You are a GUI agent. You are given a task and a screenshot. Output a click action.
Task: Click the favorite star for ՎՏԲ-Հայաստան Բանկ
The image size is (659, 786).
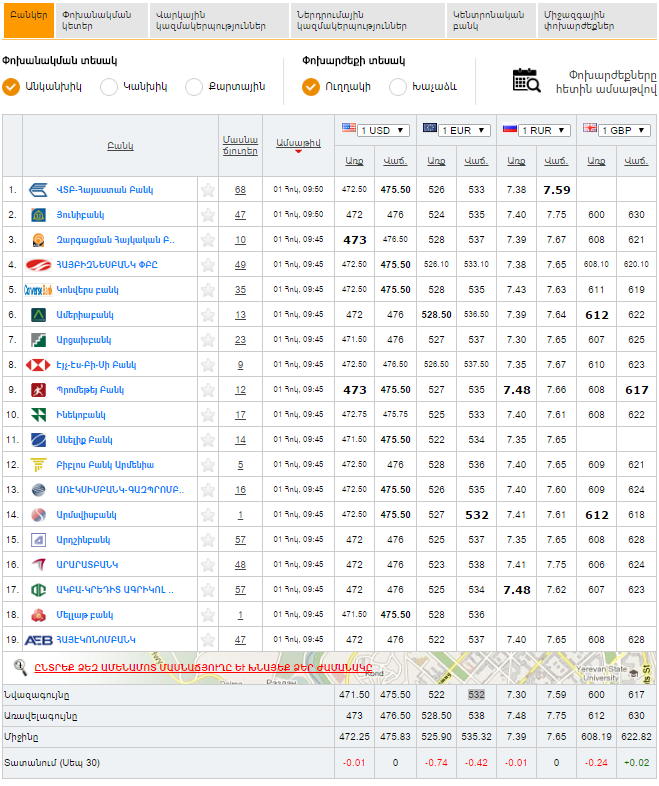coord(208,189)
